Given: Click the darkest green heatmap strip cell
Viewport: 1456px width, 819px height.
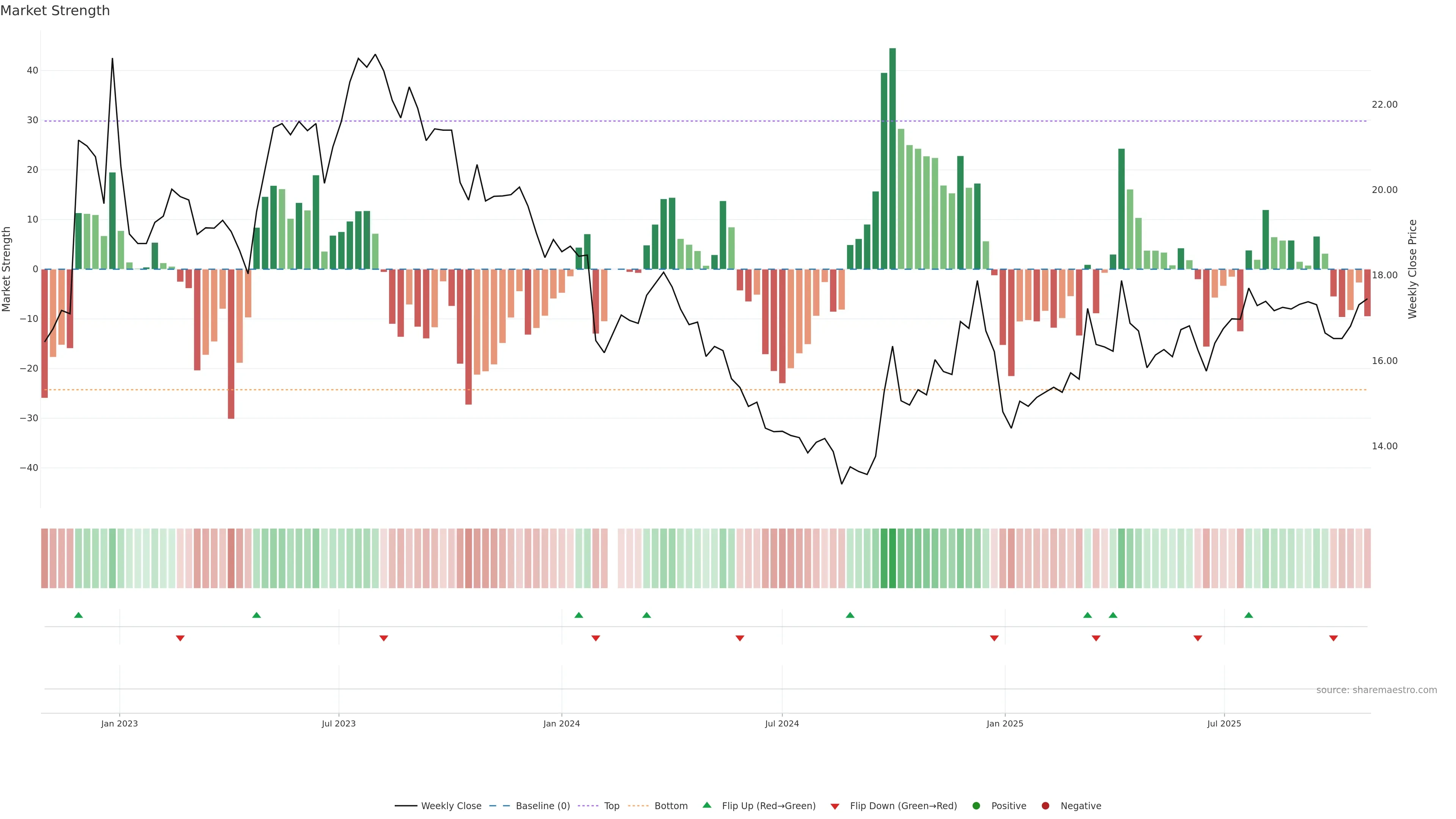Looking at the screenshot, I should (893, 558).
